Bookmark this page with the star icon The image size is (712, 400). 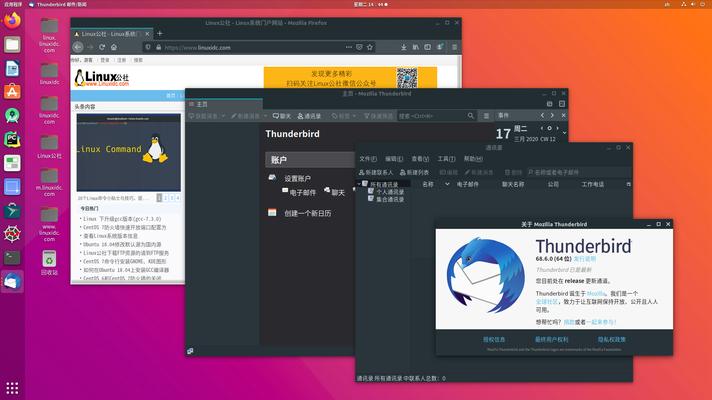pos(370,47)
